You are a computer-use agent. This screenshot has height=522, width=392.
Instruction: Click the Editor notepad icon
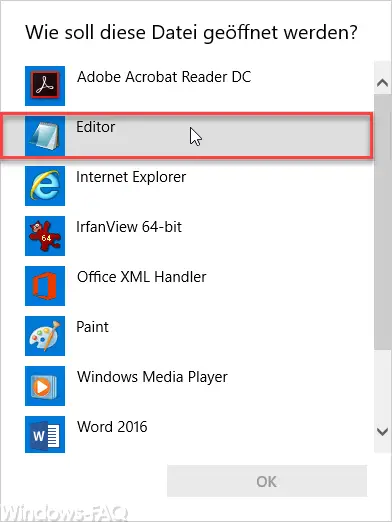[45, 136]
